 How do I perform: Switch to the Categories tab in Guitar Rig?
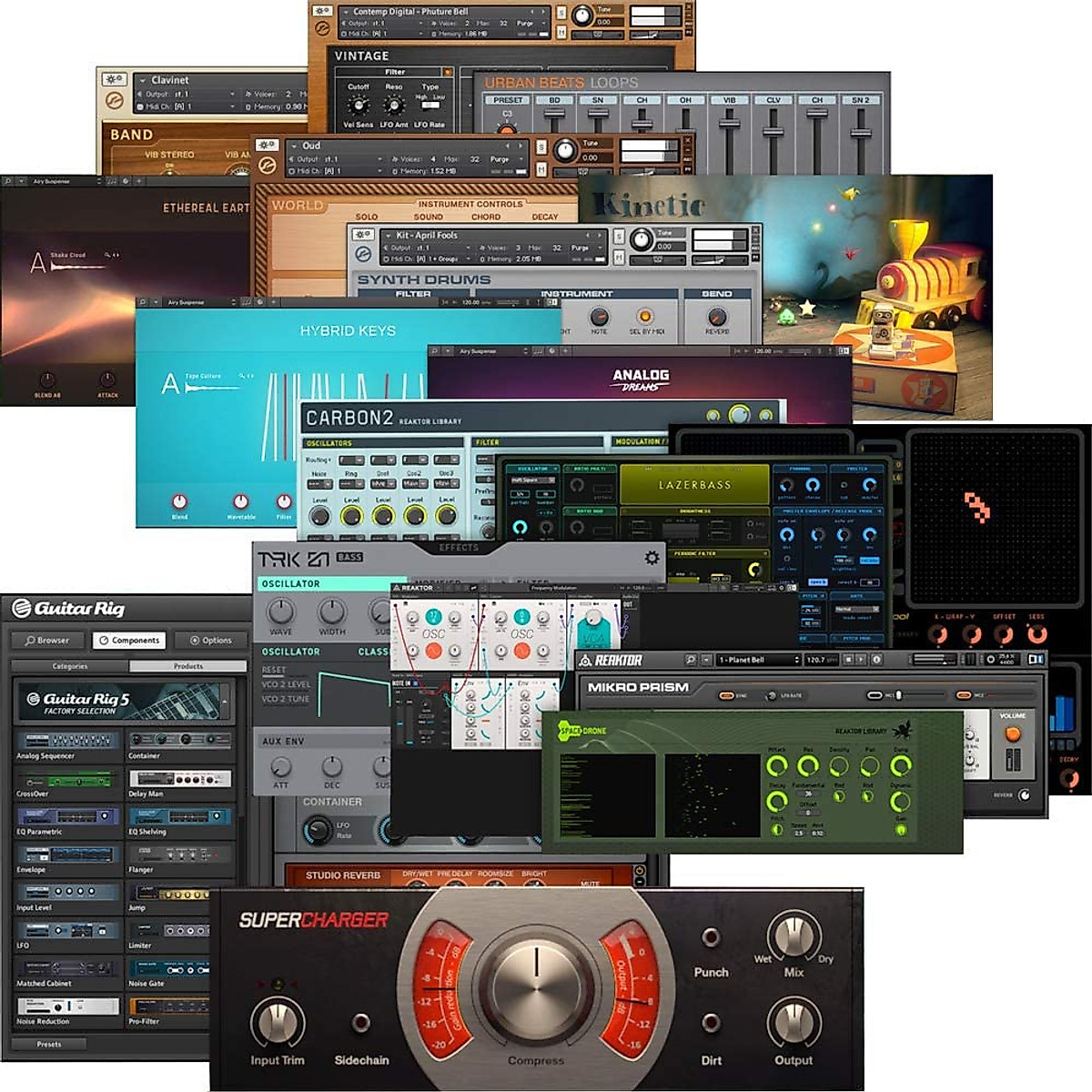coord(71,666)
